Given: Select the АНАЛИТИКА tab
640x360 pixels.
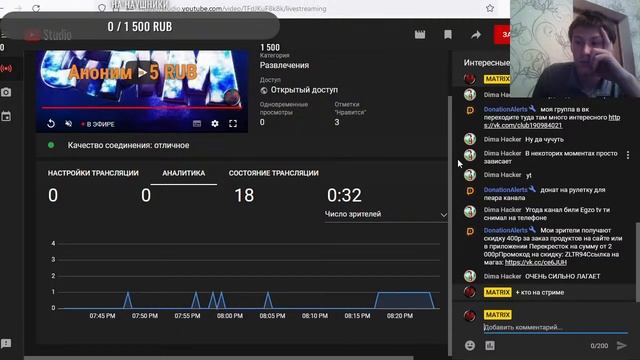Looking at the screenshot, I should tap(184, 173).
